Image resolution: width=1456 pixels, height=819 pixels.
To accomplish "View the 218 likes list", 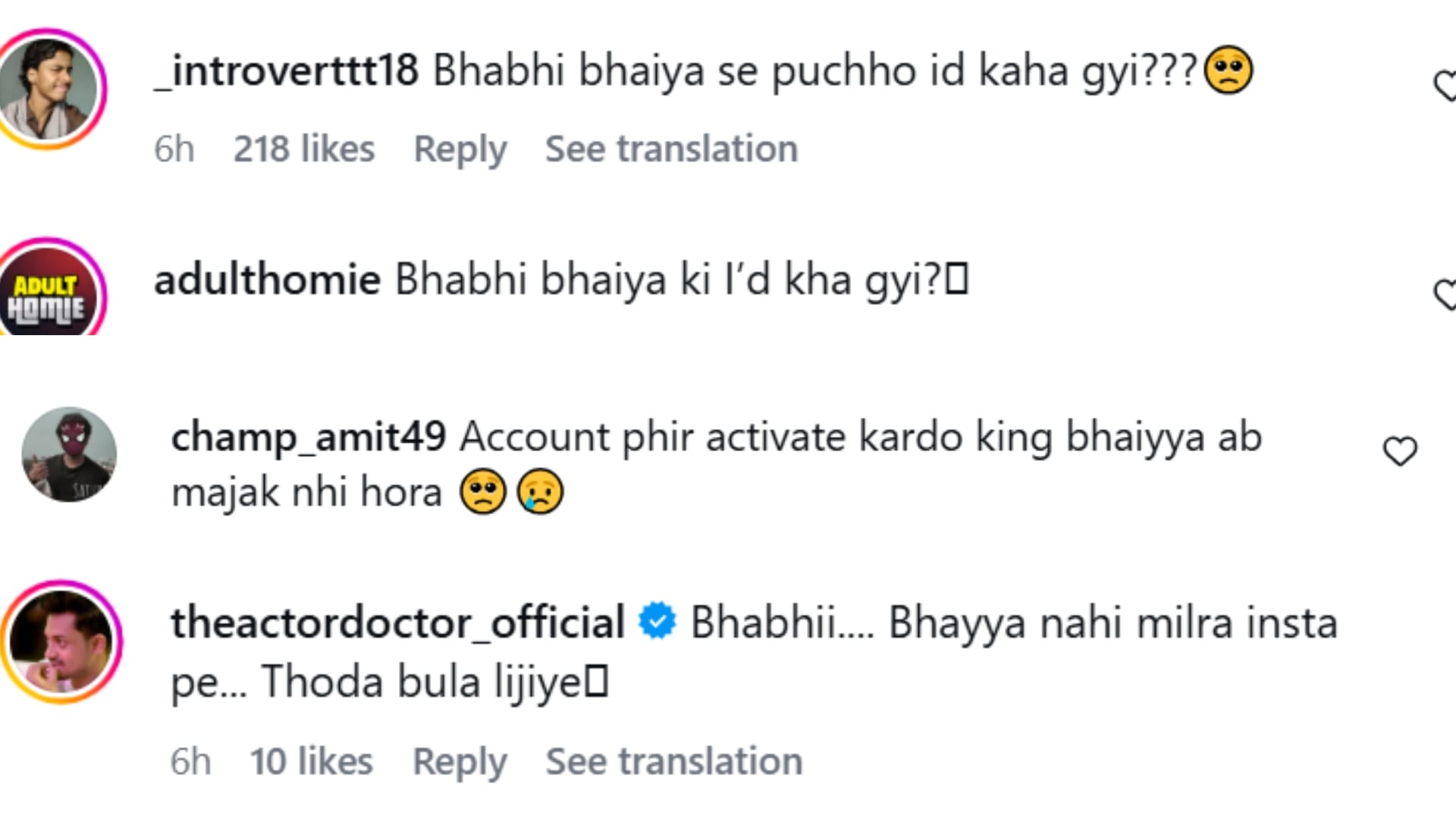I will [x=304, y=149].
